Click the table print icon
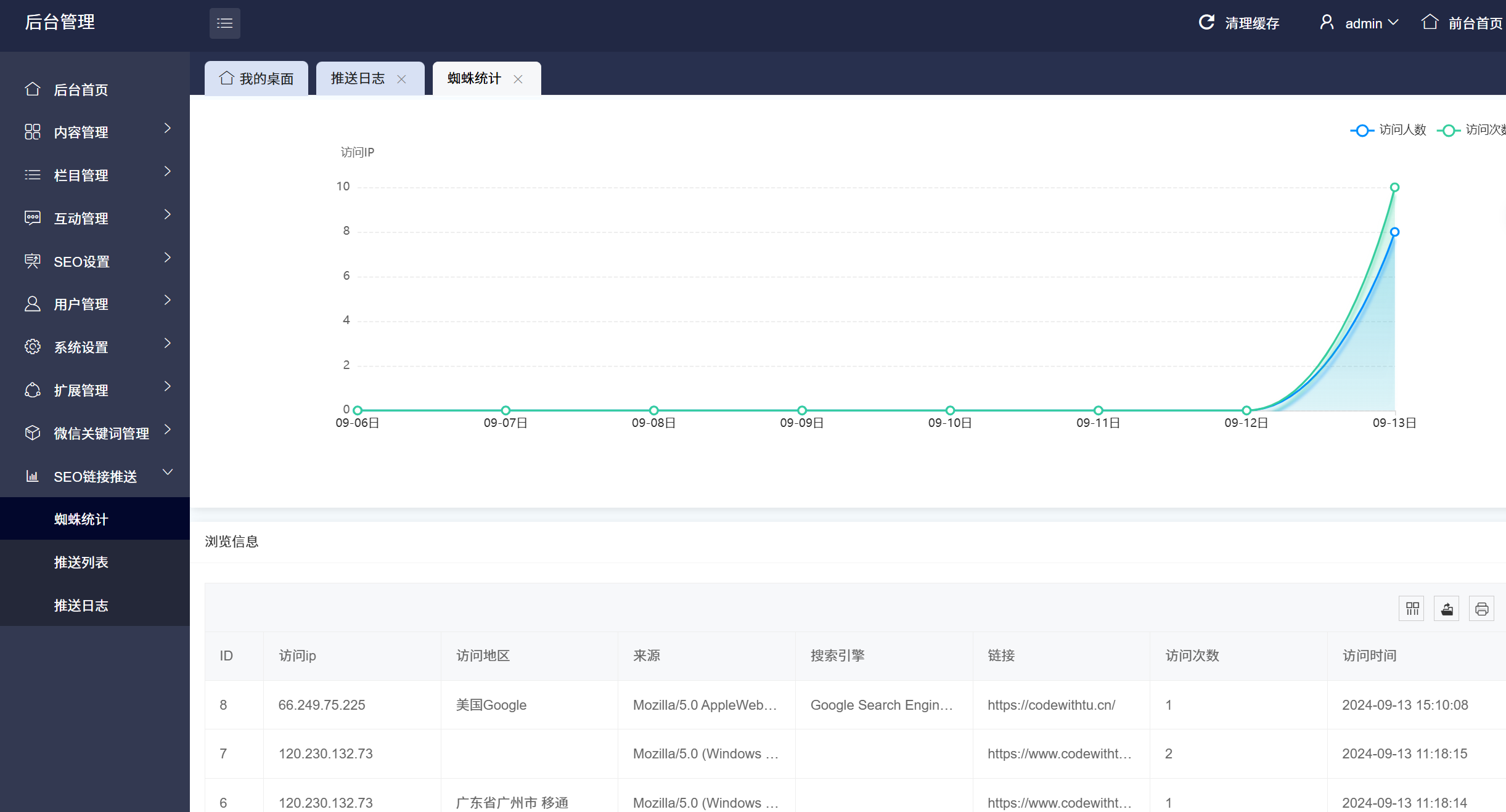1506x812 pixels. (1481, 609)
